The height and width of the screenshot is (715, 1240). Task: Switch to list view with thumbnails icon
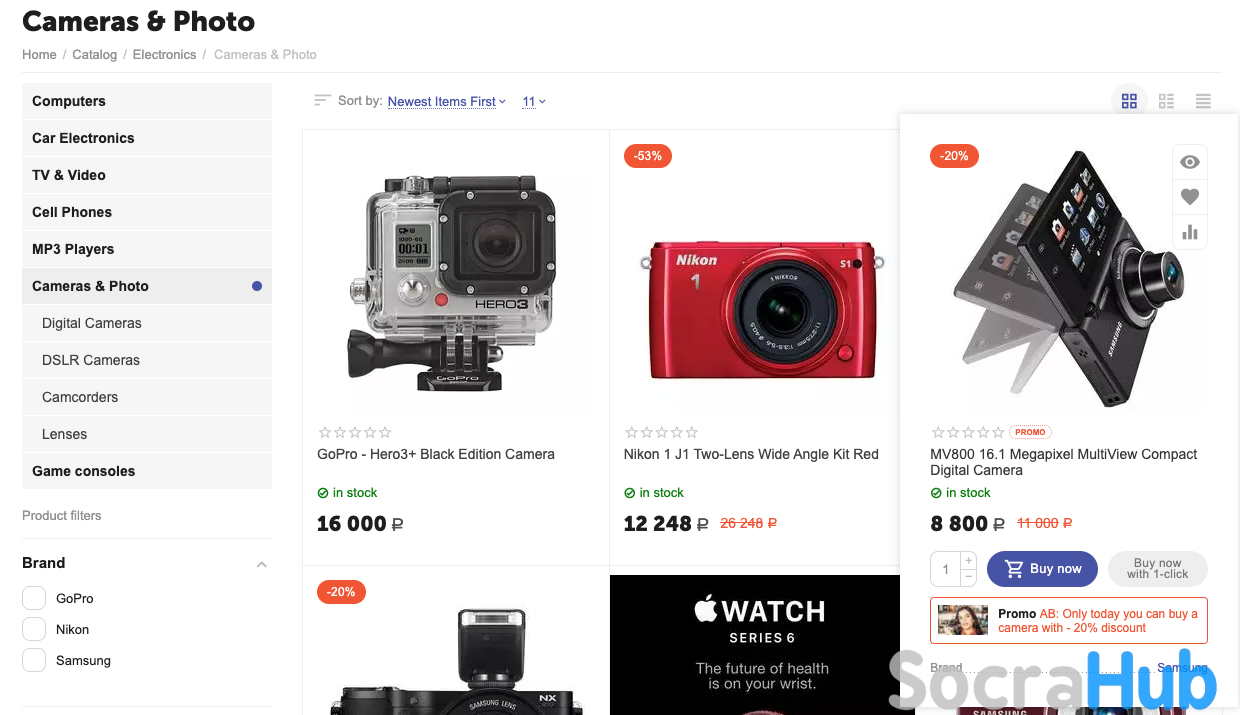[1166, 101]
